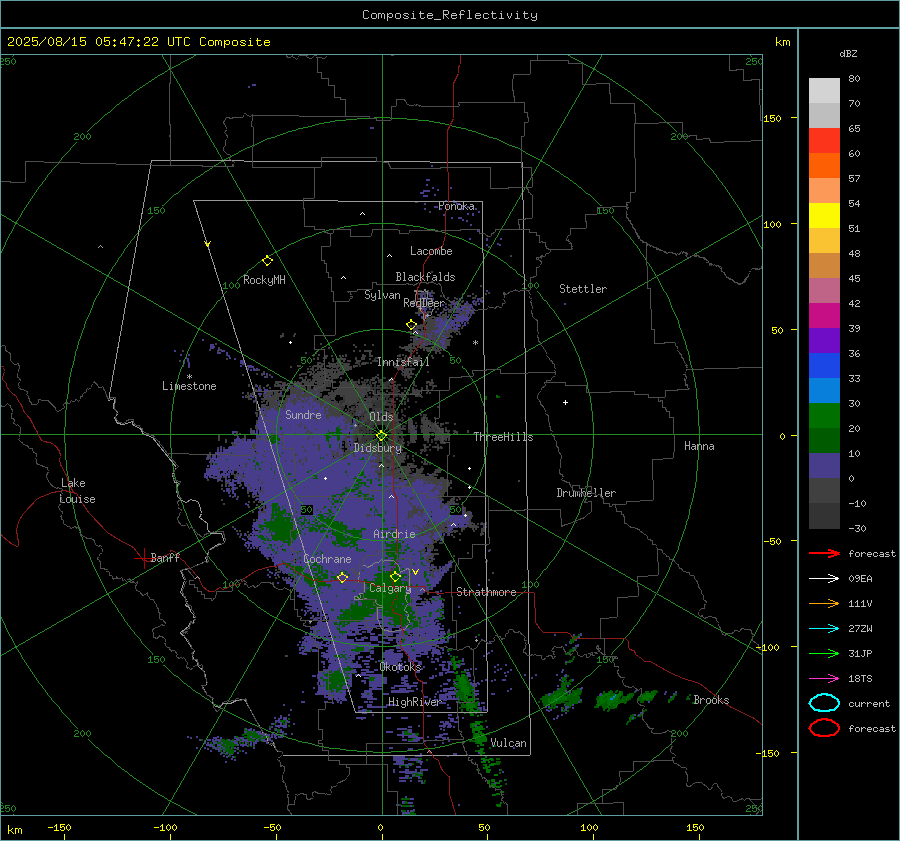The image size is (900, 841).
Task: Click the slate purple 10 dBZ swatch
Action: [x=824, y=465]
